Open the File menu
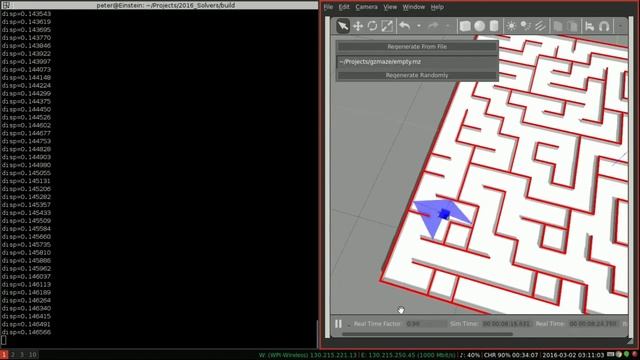The image size is (640, 360). tap(328, 7)
